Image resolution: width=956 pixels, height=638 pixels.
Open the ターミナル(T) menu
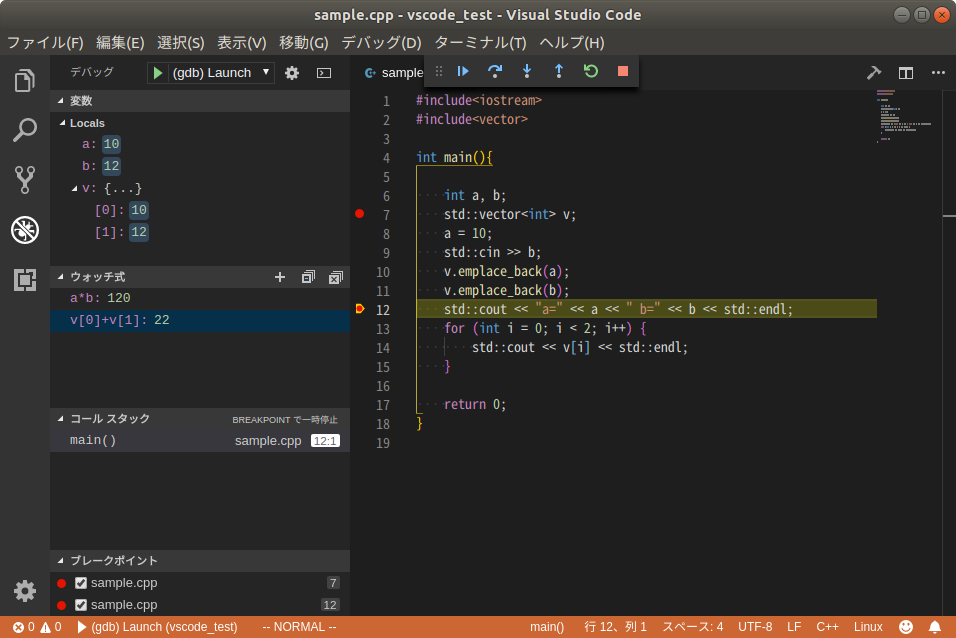[x=480, y=43]
